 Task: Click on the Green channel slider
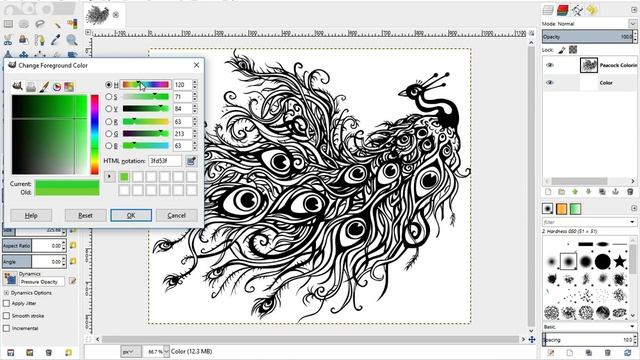146,133
